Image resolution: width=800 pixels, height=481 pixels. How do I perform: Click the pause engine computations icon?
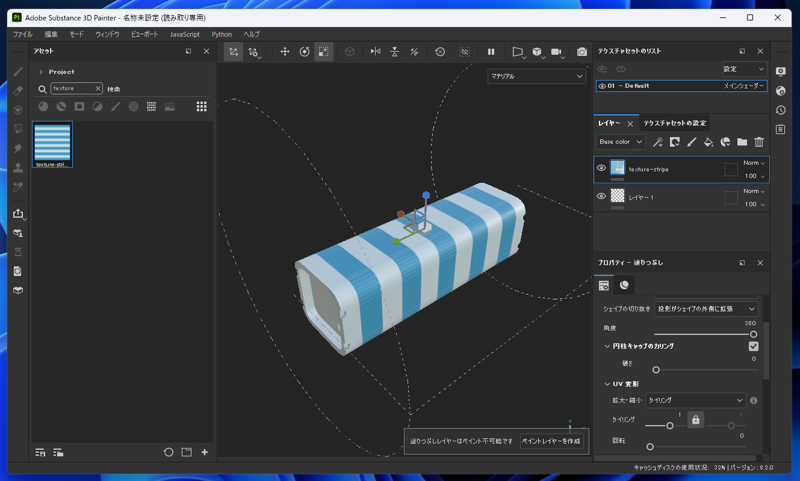491,52
